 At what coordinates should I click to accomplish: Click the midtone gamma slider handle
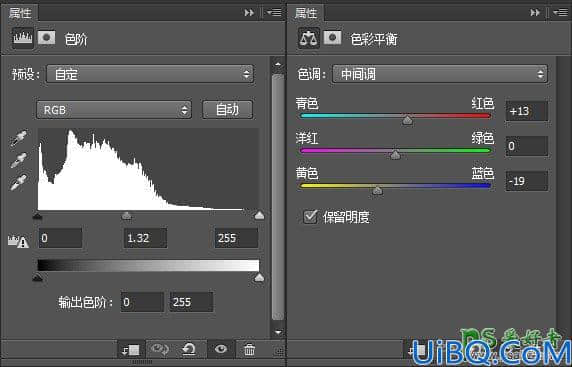127,216
